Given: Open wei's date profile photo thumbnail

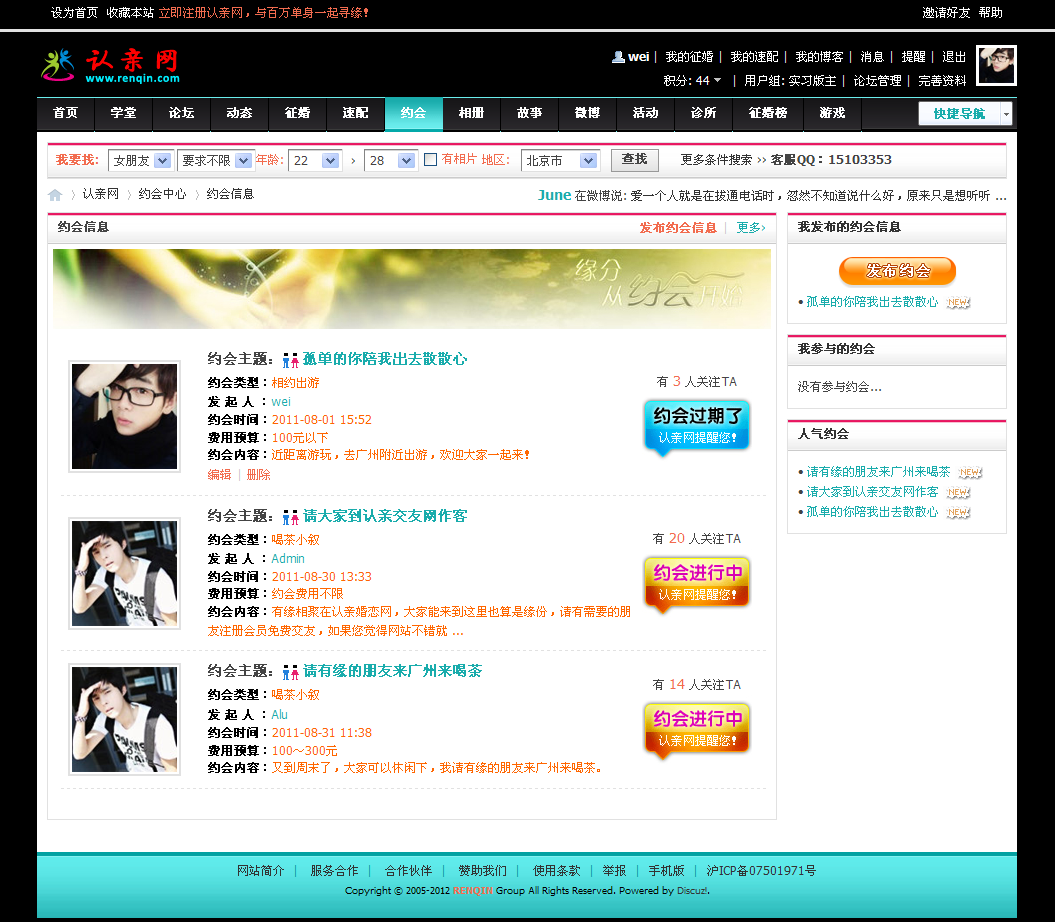Looking at the screenshot, I should pyautogui.click(x=124, y=416).
